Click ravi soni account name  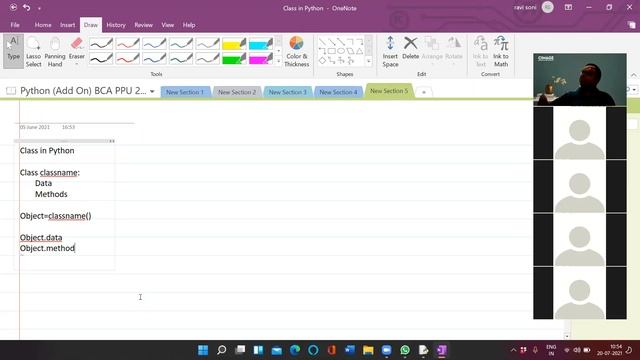[525, 7]
